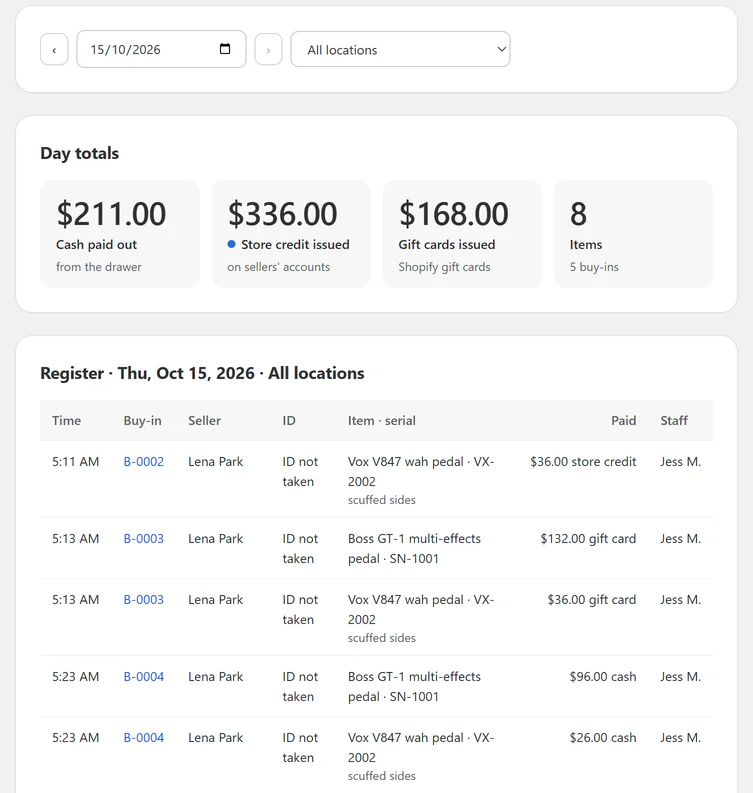Select the $168.00 Gift cards issued card
753x793 pixels.
coord(462,234)
